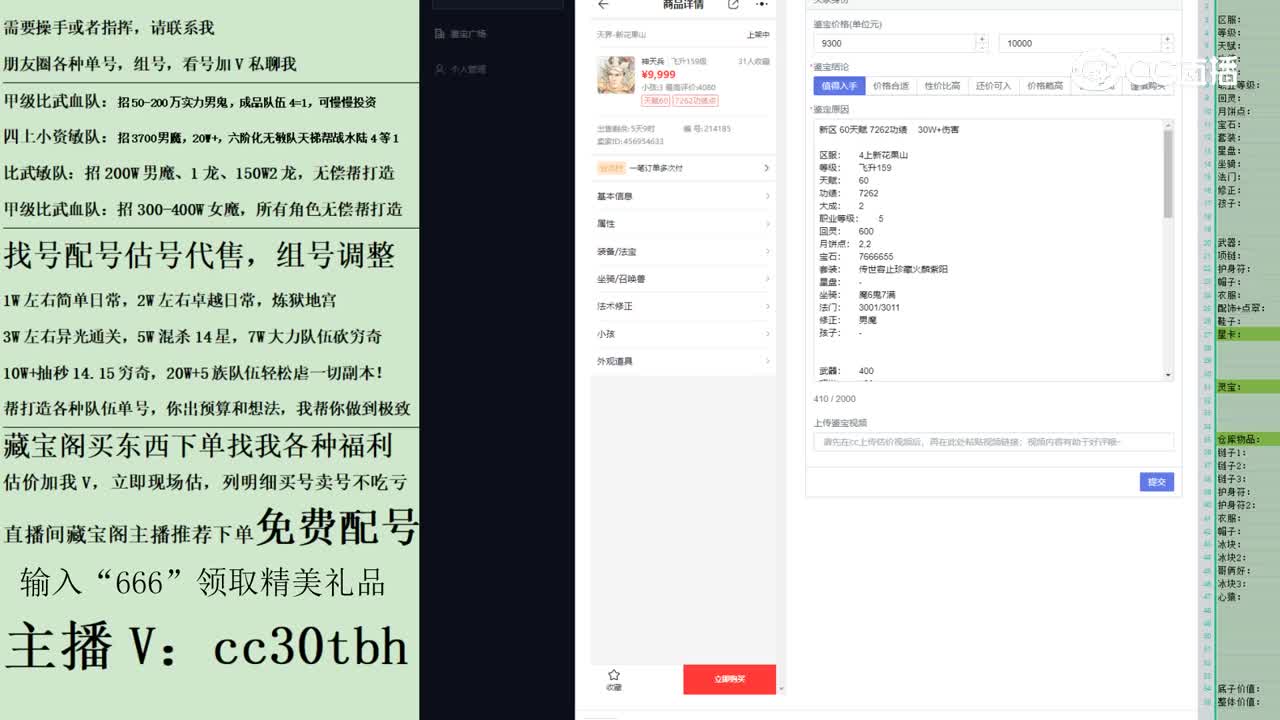Expand the 属性 section
Viewport: 1280px width, 720px height.
(x=683, y=224)
